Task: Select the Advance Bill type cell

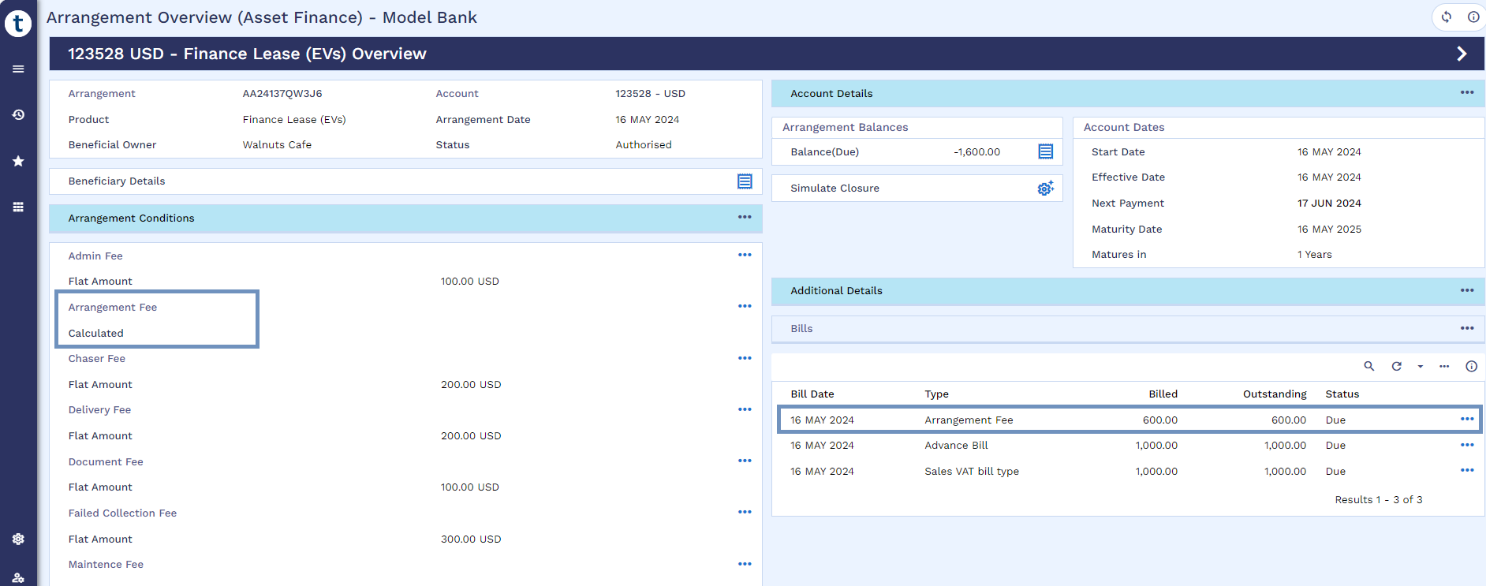Action: pos(956,445)
